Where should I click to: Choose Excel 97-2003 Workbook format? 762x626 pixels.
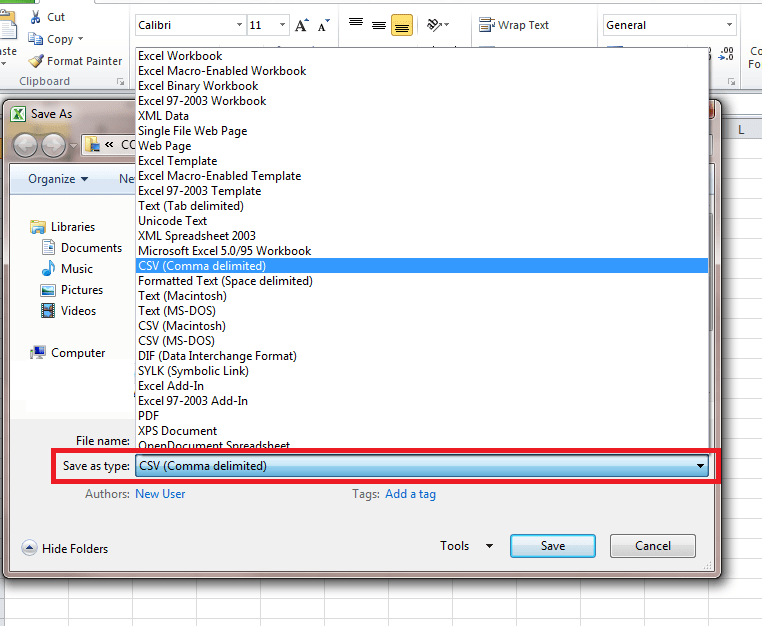[x=421, y=101]
